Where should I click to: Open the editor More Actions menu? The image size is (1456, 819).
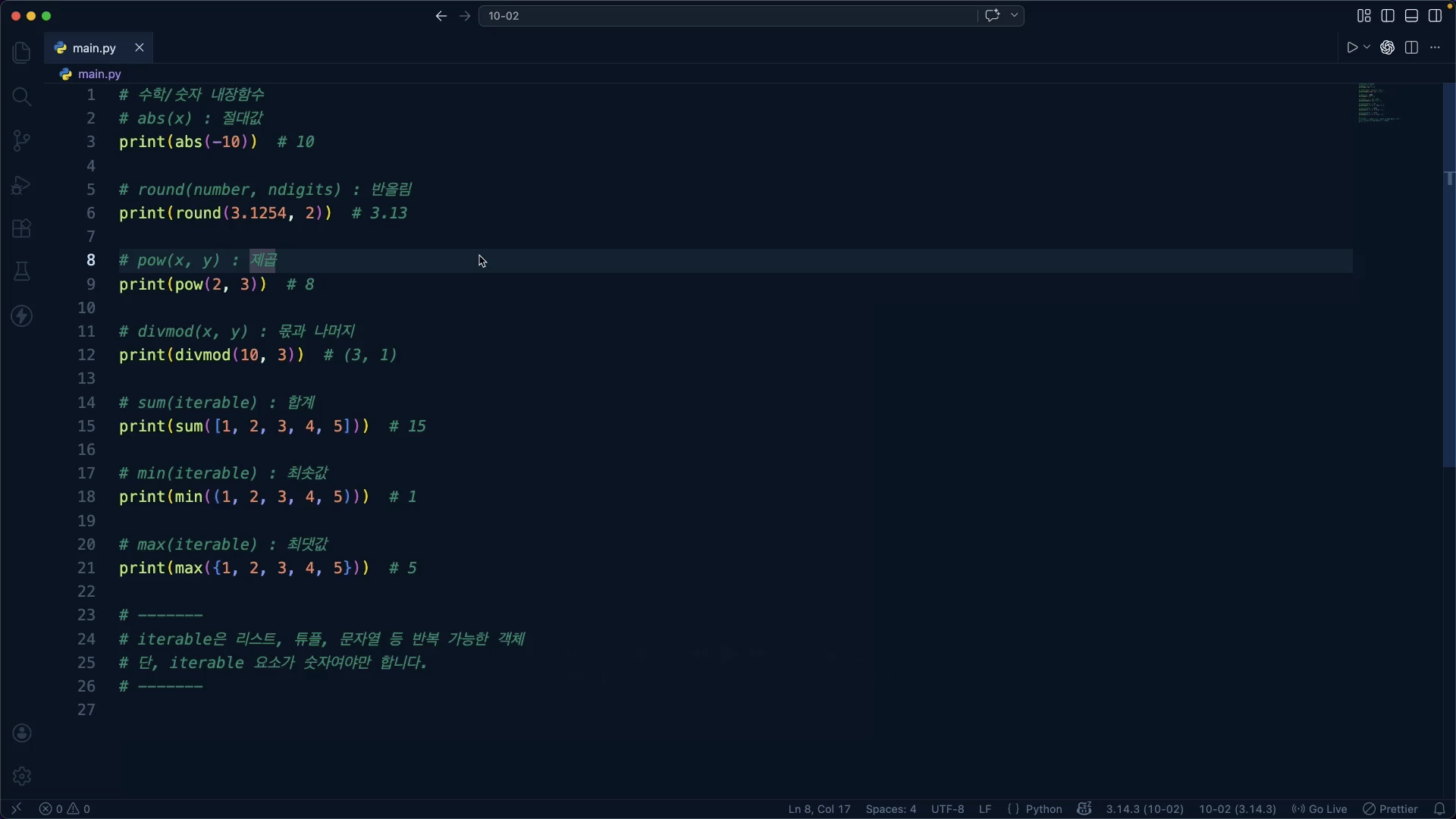1435,48
